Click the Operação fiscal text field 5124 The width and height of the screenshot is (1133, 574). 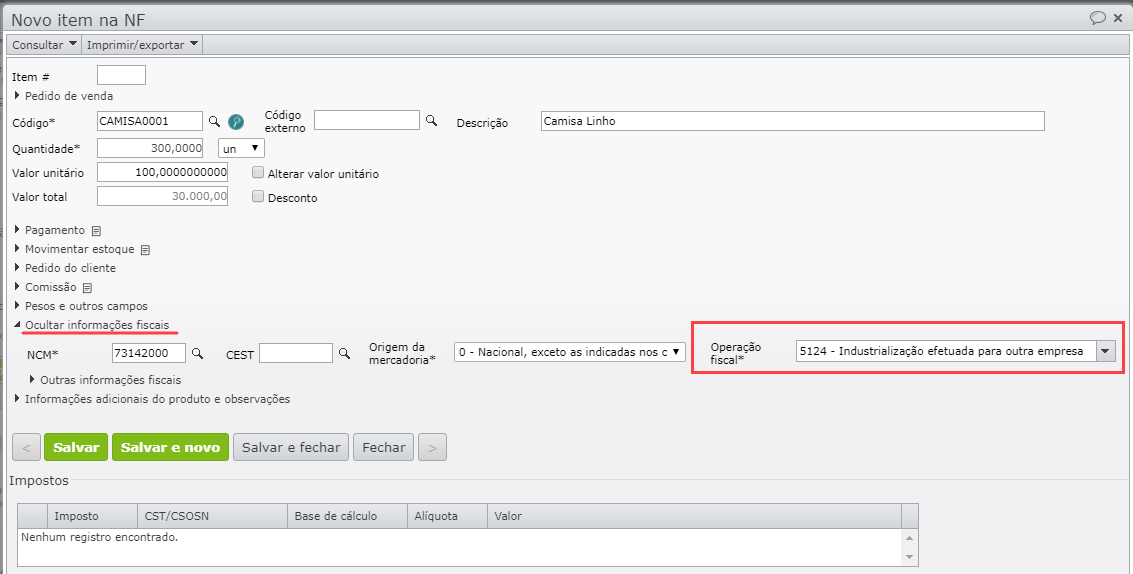pos(946,351)
